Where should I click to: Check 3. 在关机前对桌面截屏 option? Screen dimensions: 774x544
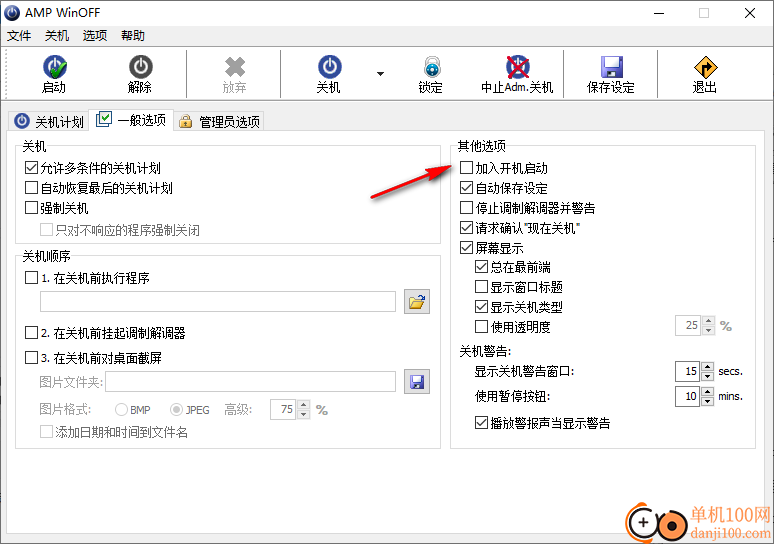click(31, 357)
